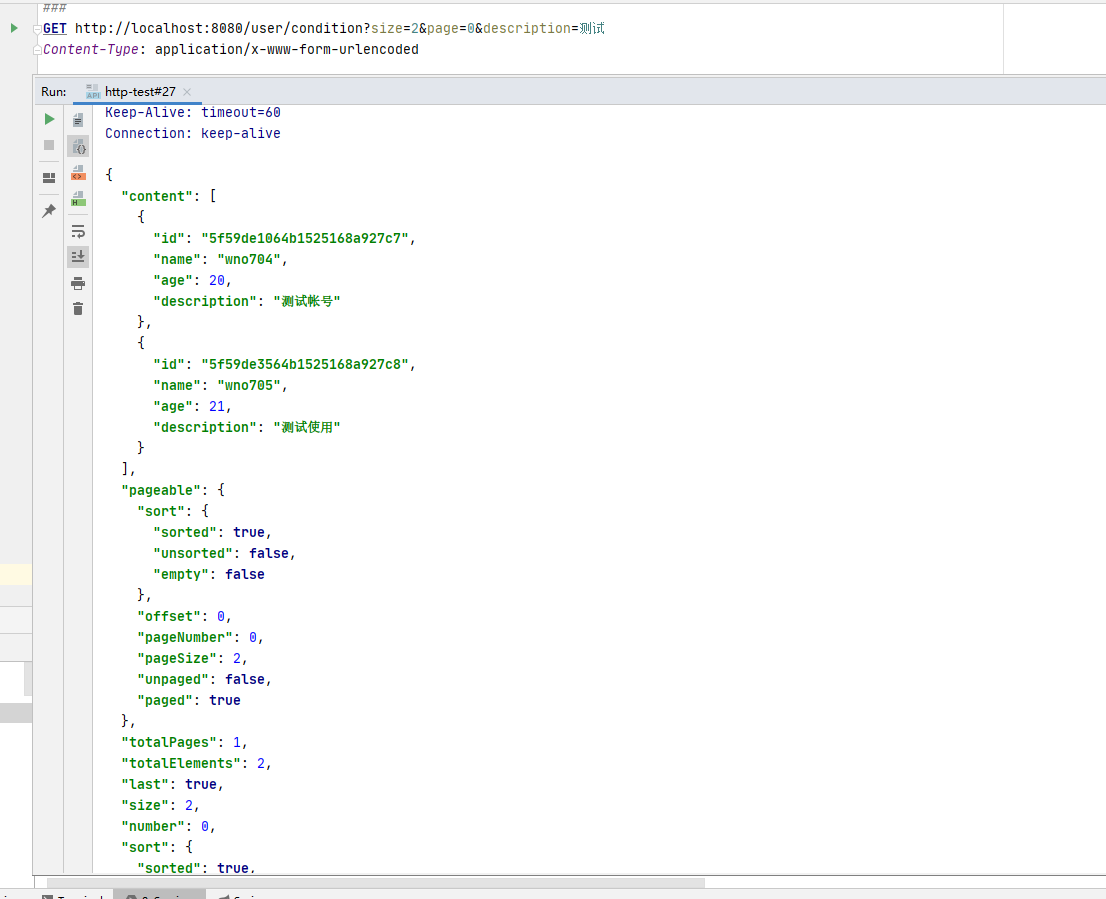Toggle soft-wrap for the response output
1106x899 pixels.
tap(78, 231)
